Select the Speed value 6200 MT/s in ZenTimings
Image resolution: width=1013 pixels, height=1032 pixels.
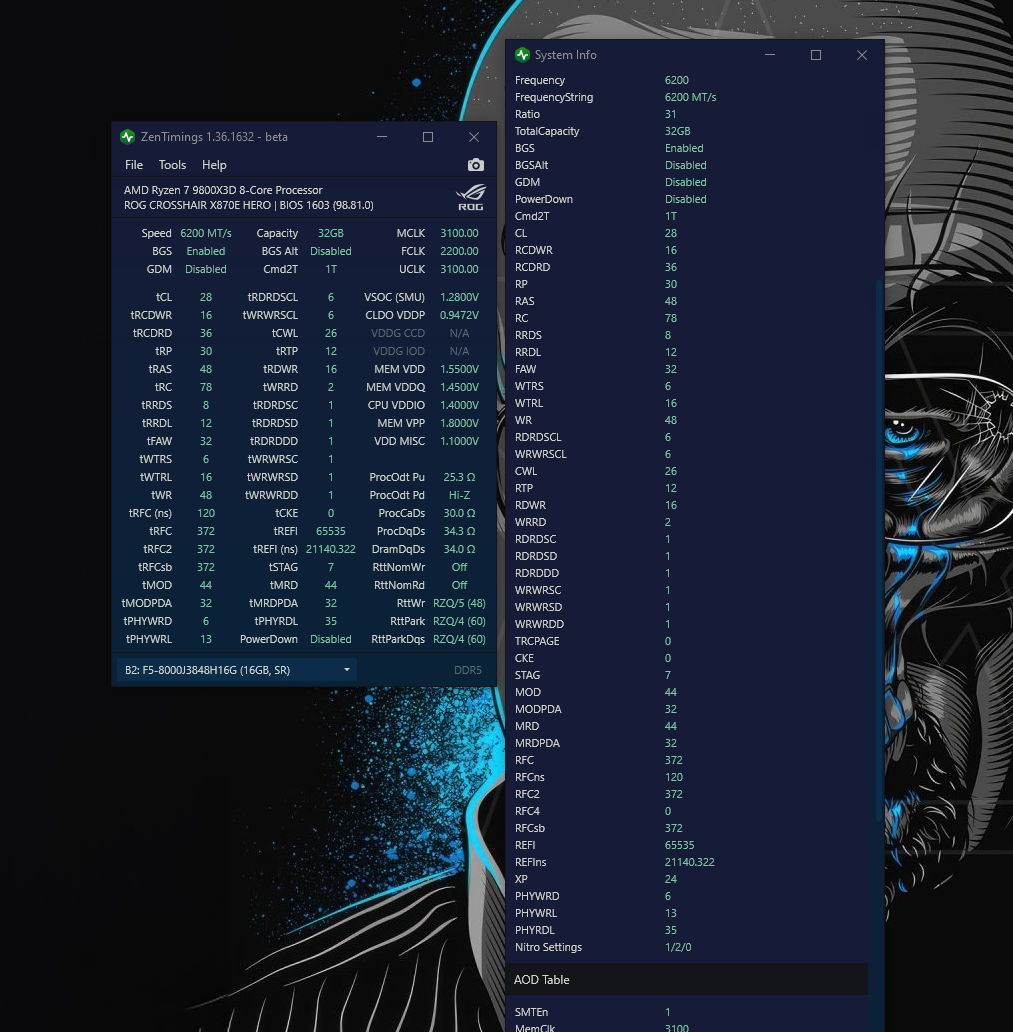click(x=206, y=233)
